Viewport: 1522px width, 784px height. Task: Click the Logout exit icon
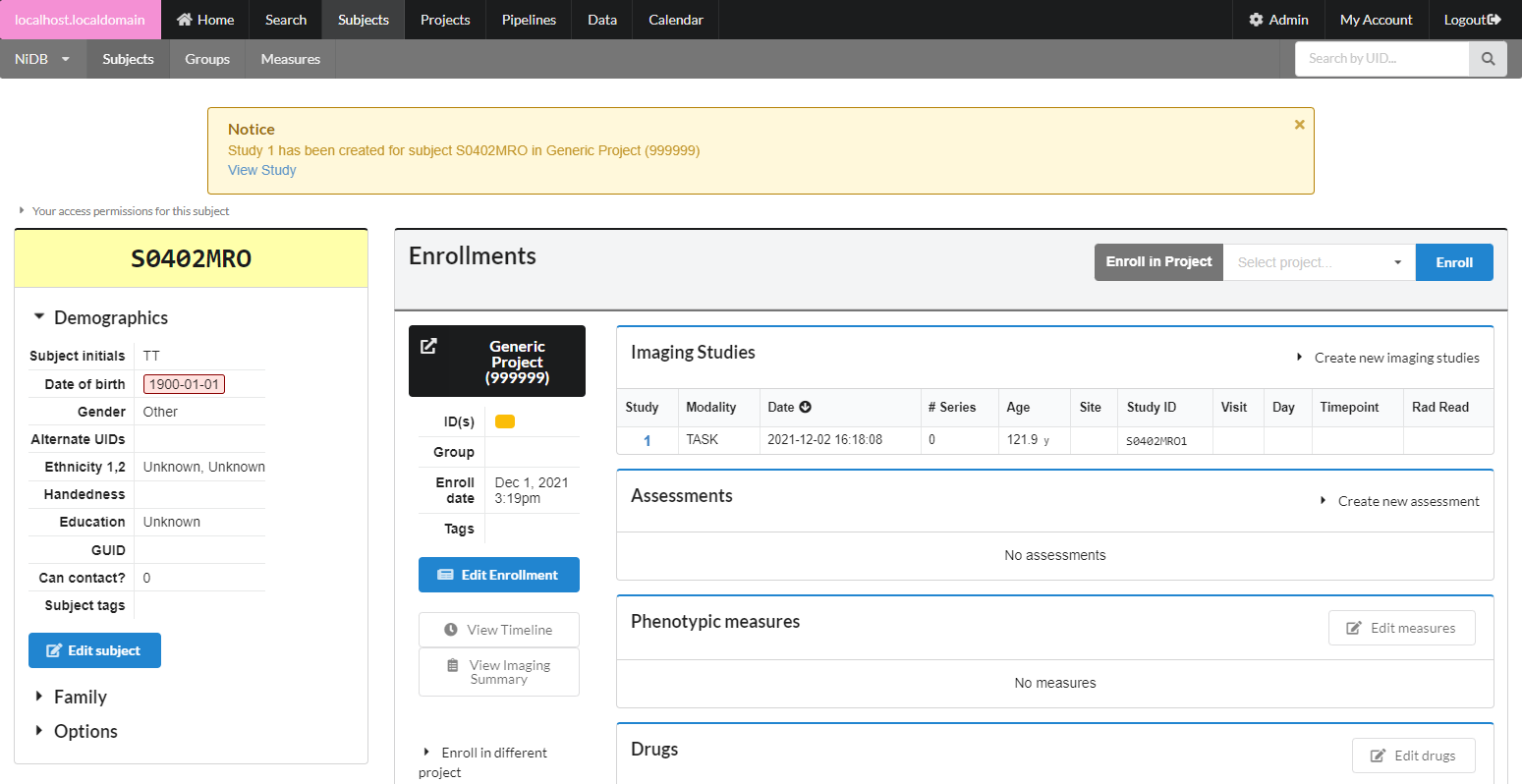(1494, 20)
